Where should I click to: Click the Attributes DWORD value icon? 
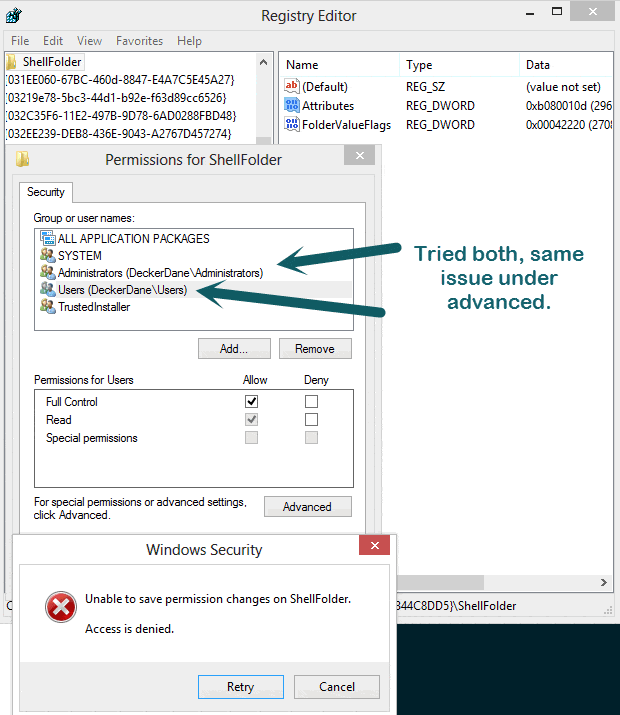[292, 105]
